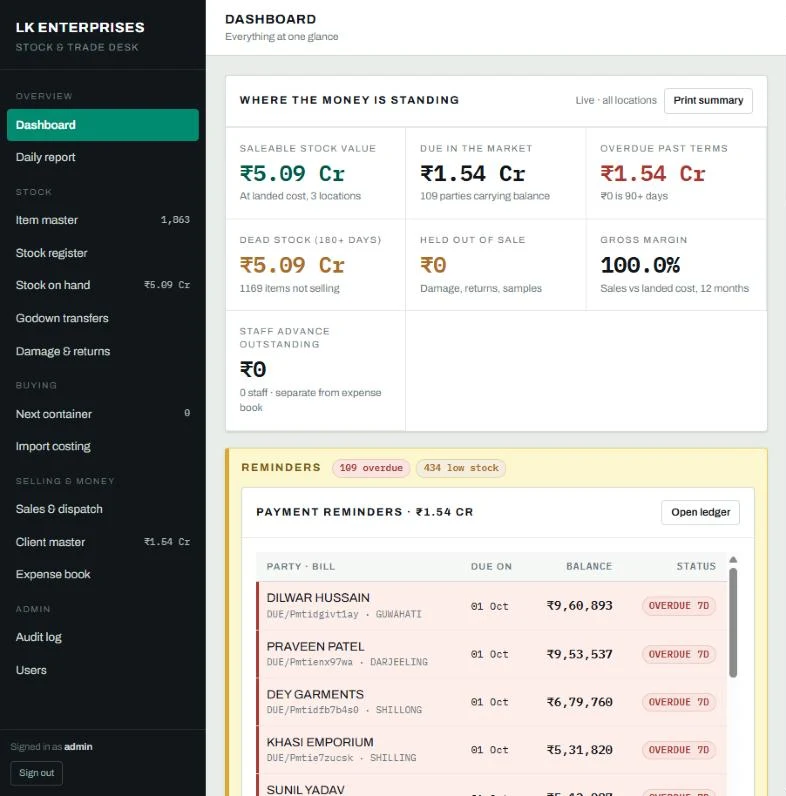Open the Users admin page
Screen dimensions: 786x796
tap(103, 670)
